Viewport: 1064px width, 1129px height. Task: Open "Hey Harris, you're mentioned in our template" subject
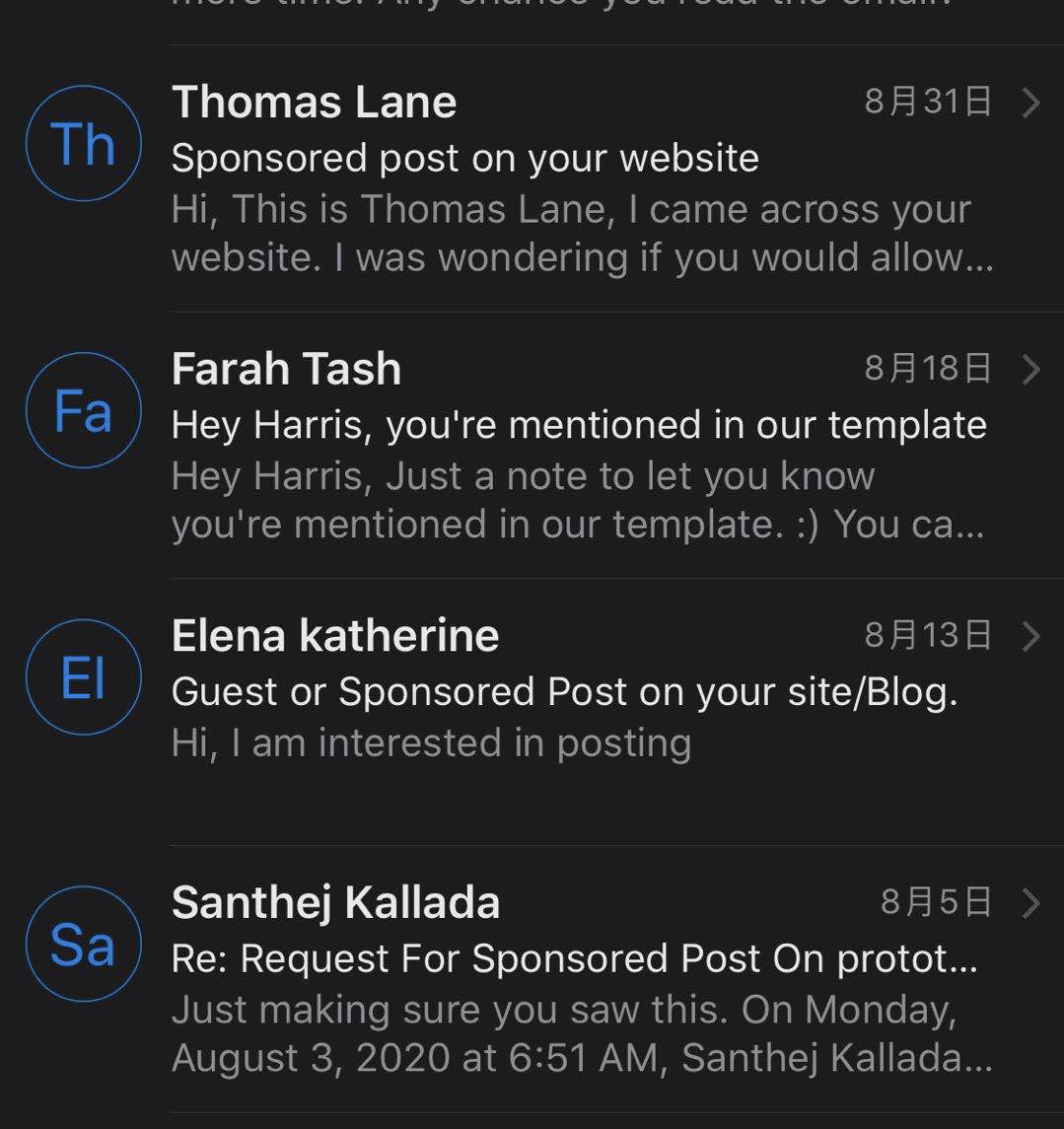click(579, 426)
